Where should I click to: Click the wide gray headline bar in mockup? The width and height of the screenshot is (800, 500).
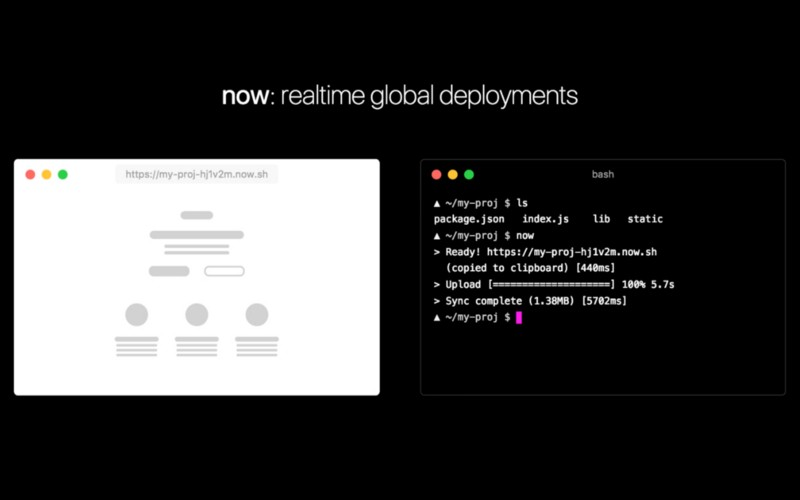[197, 235]
